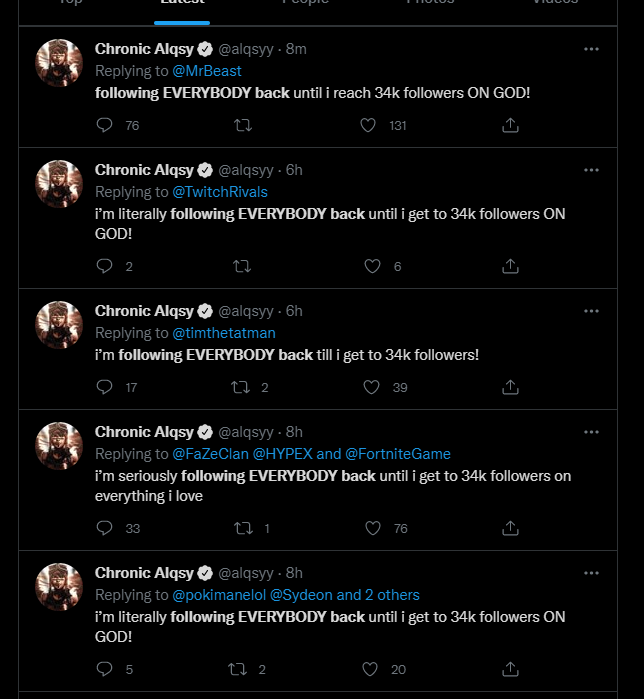Screen dimensions: 644x699
Task: Open the @TwitchRivals profile link
Action: (x=220, y=192)
